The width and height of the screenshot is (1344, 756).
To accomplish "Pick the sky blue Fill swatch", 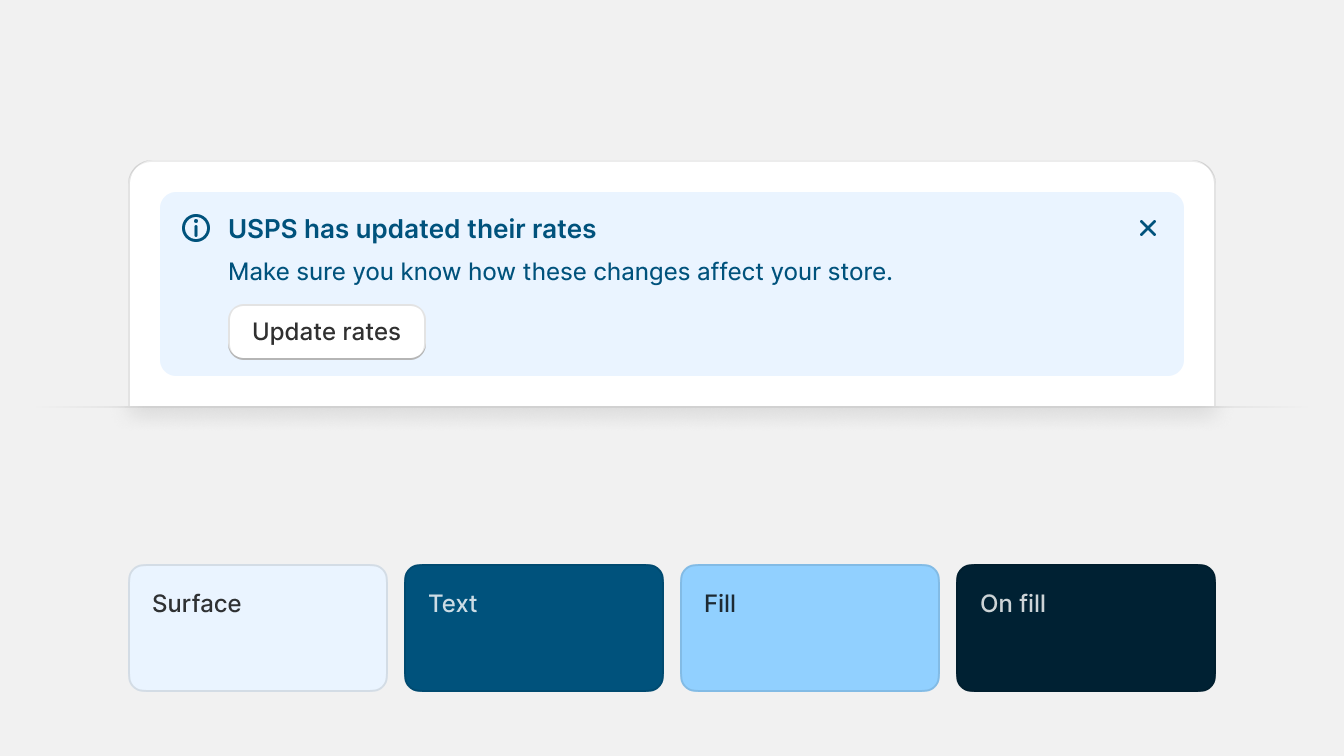I will coord(810,628).
